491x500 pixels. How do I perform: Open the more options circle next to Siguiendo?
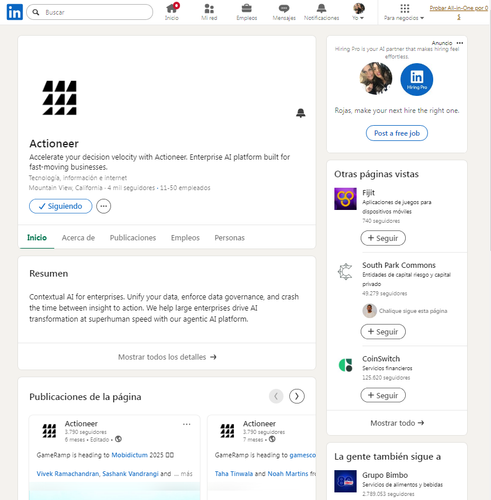[x=104, y=206]
